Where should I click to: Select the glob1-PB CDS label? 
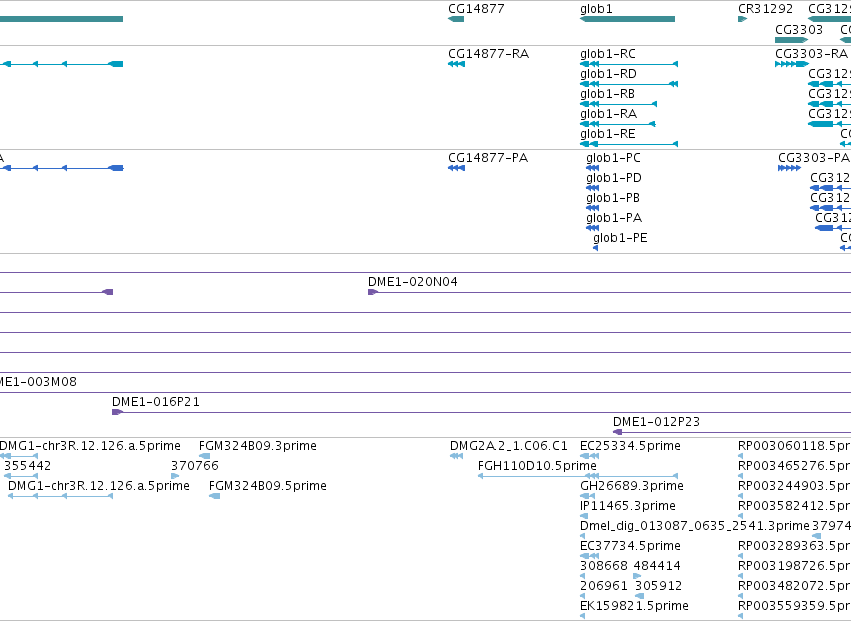pos(613,198)
